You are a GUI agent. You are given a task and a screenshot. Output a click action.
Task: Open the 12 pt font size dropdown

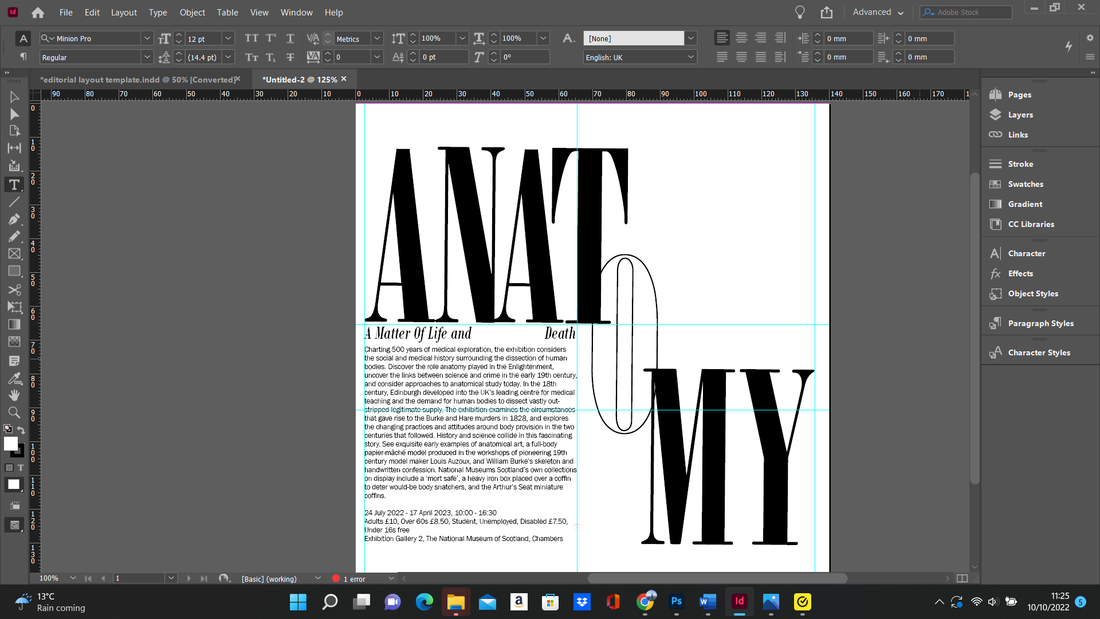pyautogui.click(x=228, y=39)
